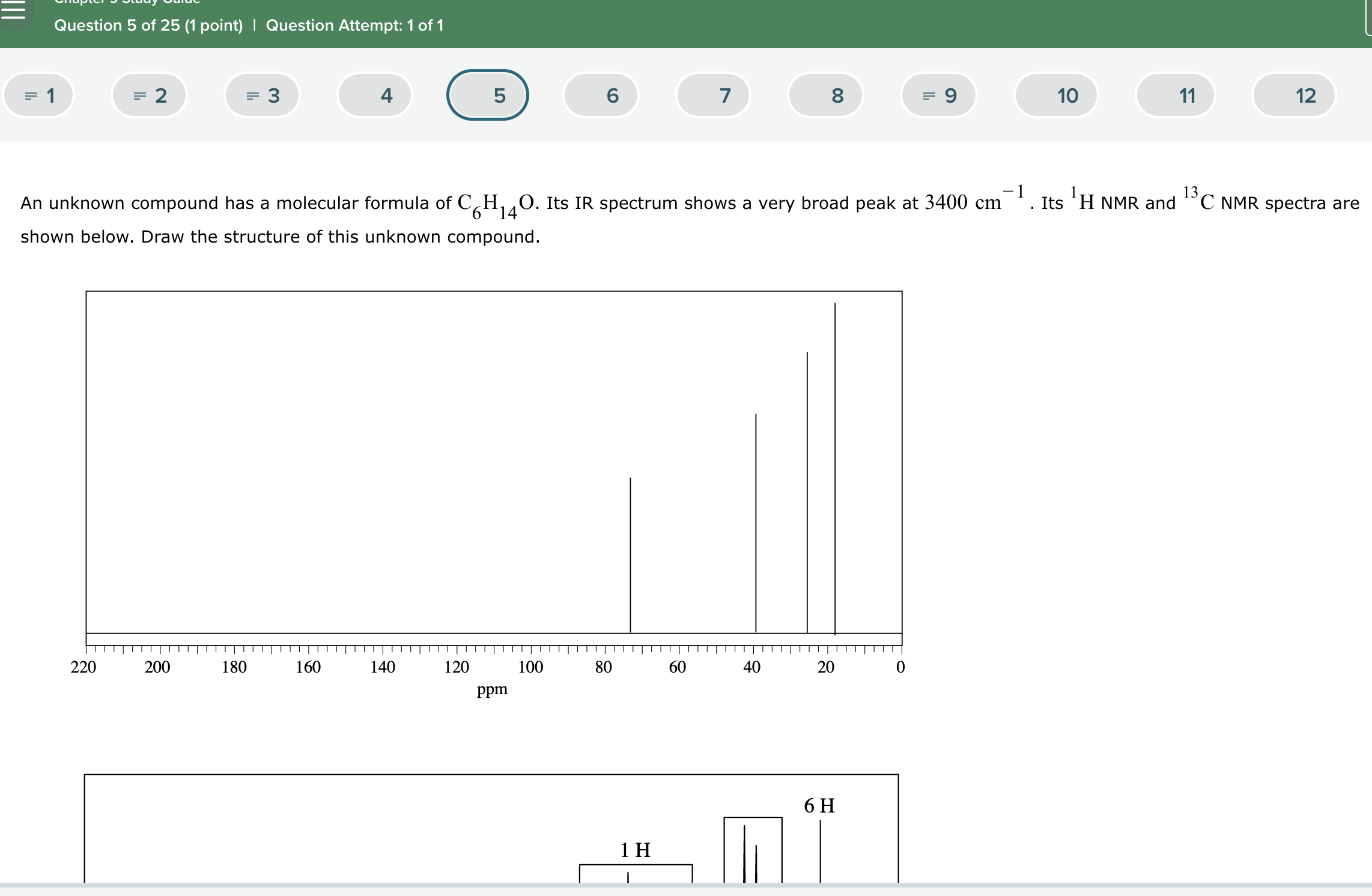1372x896 pixels.
Task: Go to question 11
Action: tap(1176, 95)
